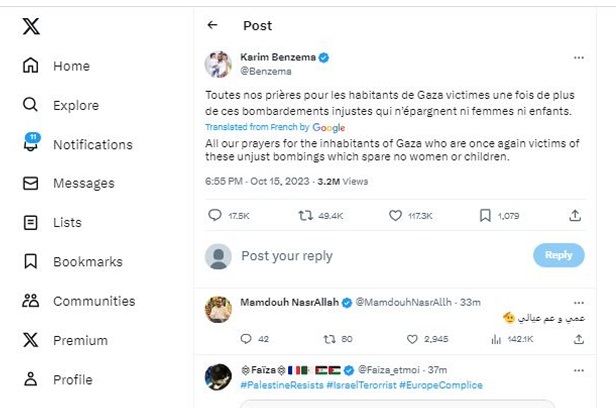
Task: Open Communities from the sidebar
Action: click(x=93, y=301)
